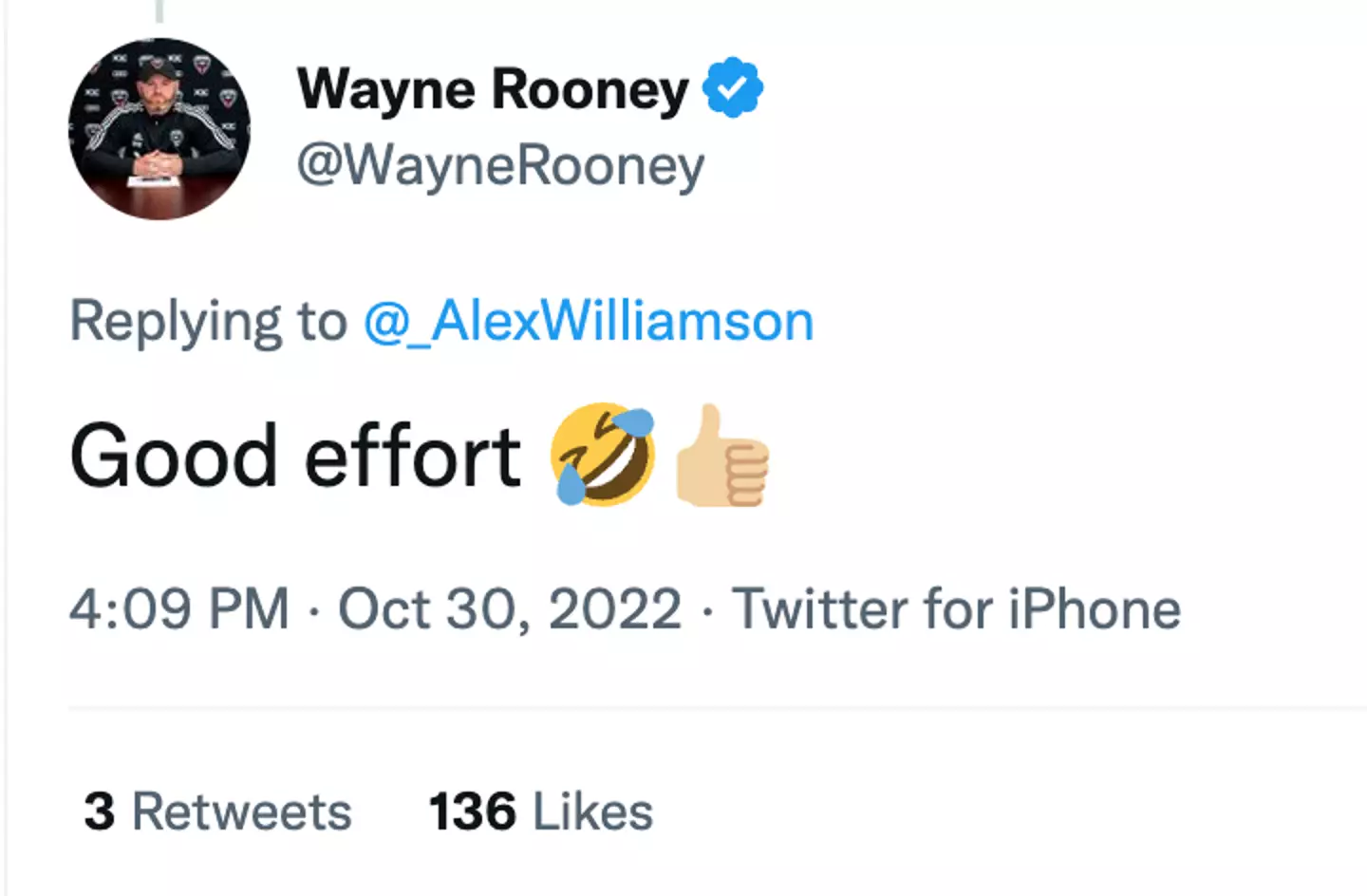The width and height of the screenshot is (1367, 896).
Task: Click the rolling laughing emoji
Action: (x=604, y=454)
